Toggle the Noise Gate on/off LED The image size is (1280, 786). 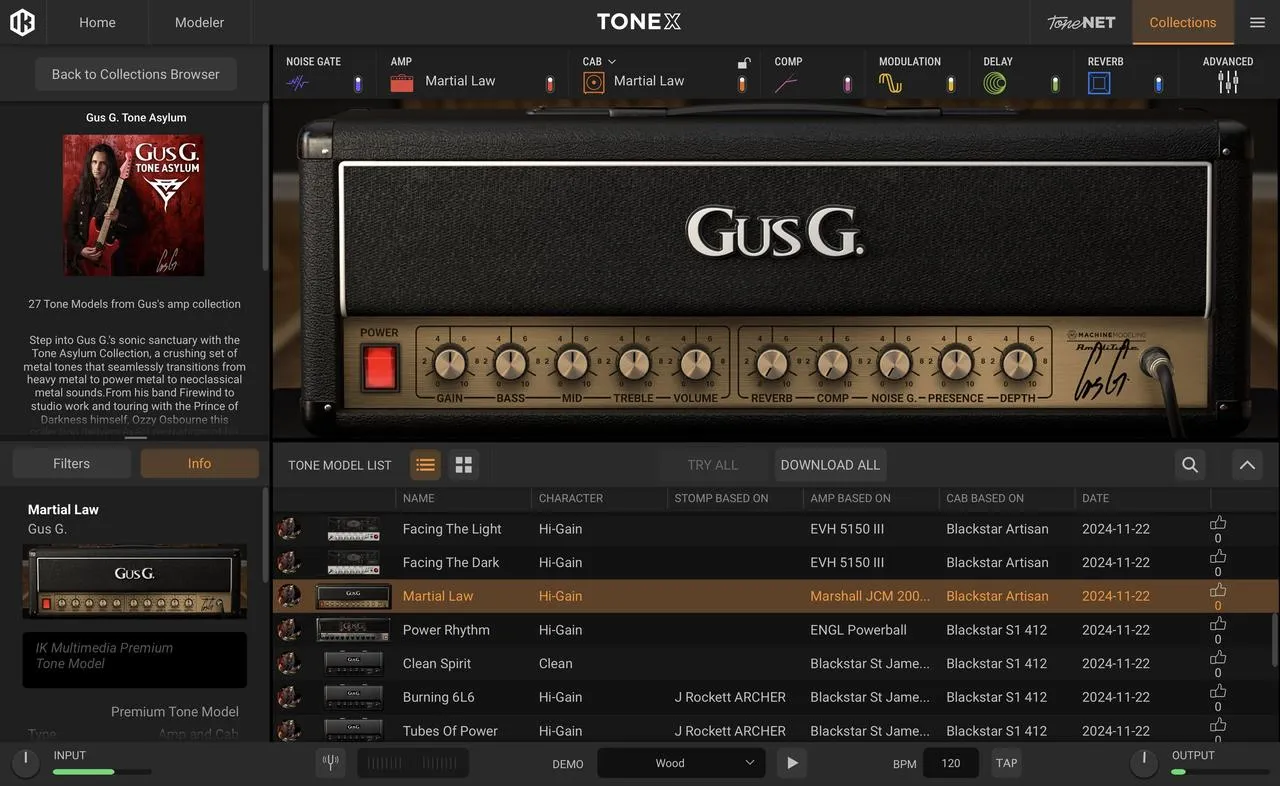tap(358, 84)
